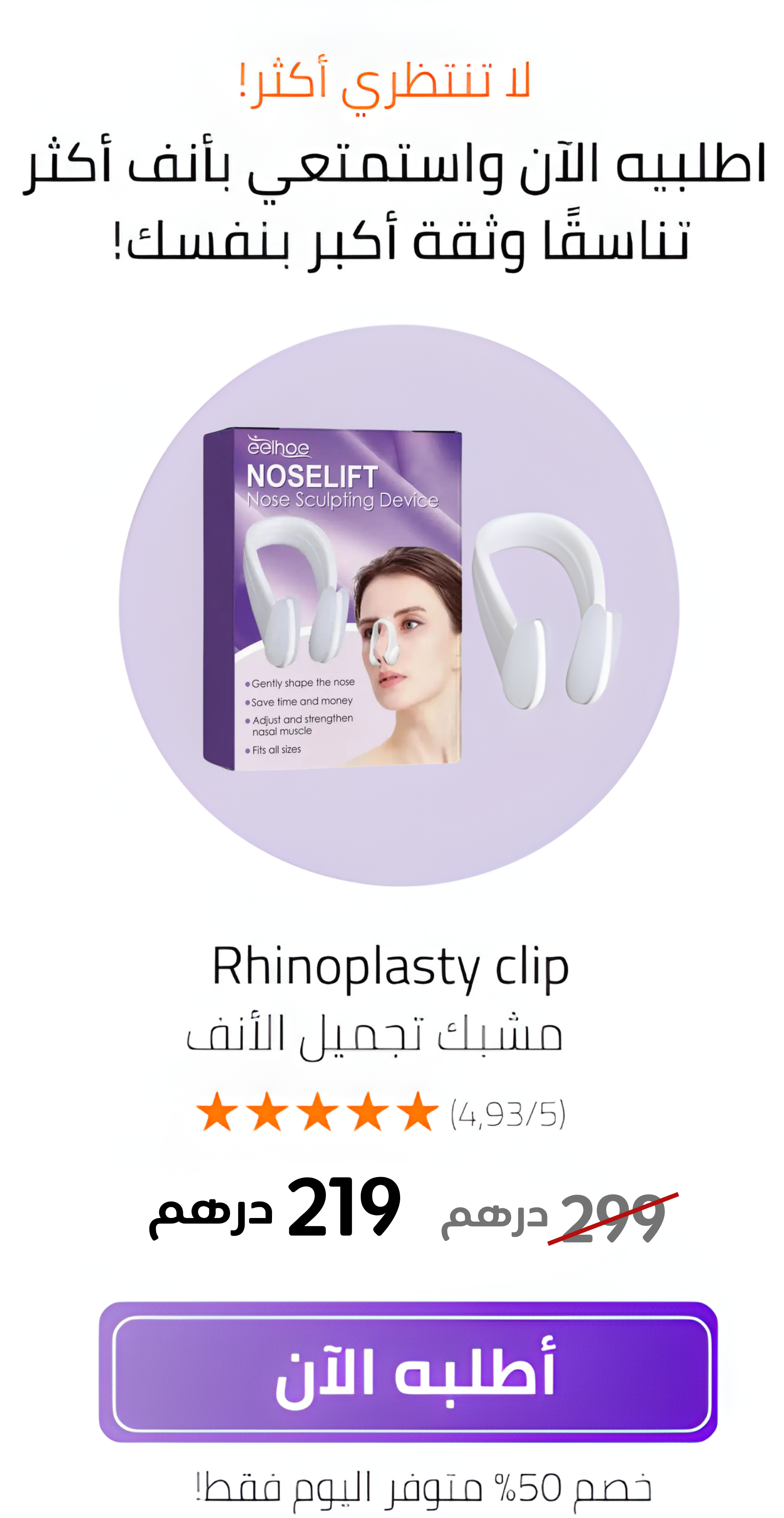Click the fifth orange rating star
The height and width of the screenshot is (1518, 784).
pyautogui.click(x=418, y=1112)
